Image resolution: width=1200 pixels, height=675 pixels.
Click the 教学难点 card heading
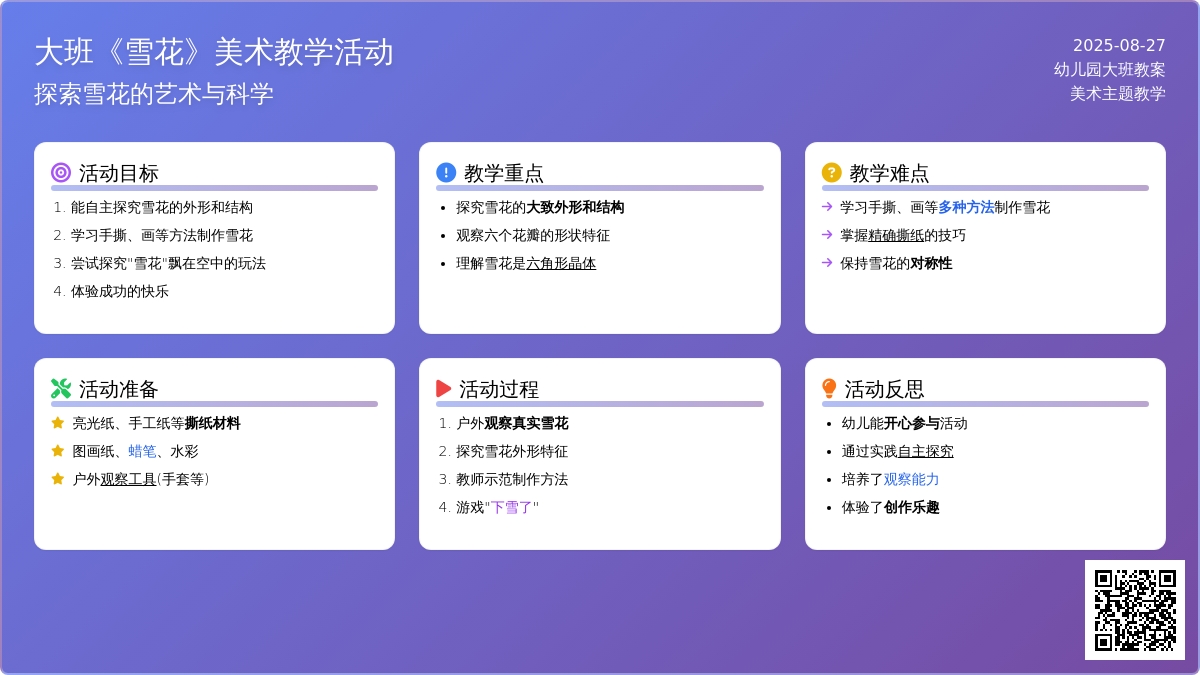(x=890, y=173)
